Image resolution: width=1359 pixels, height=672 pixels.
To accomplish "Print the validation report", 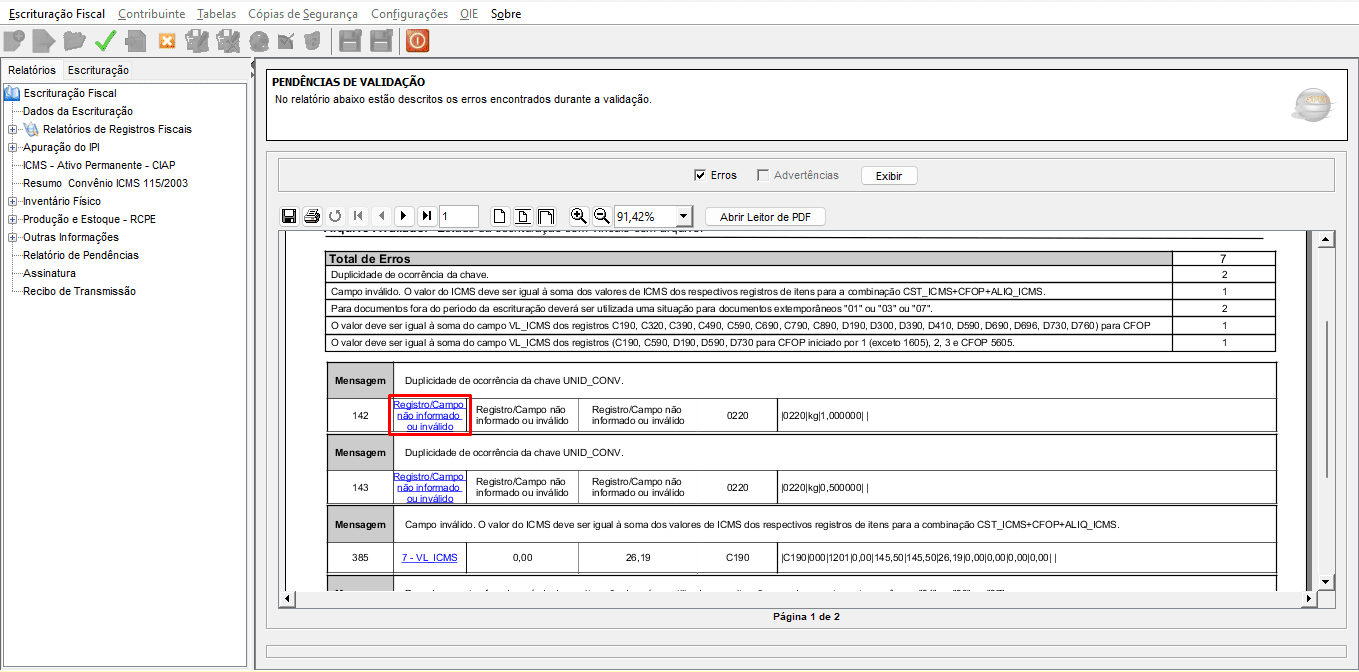I will click(x=311, y=216).
